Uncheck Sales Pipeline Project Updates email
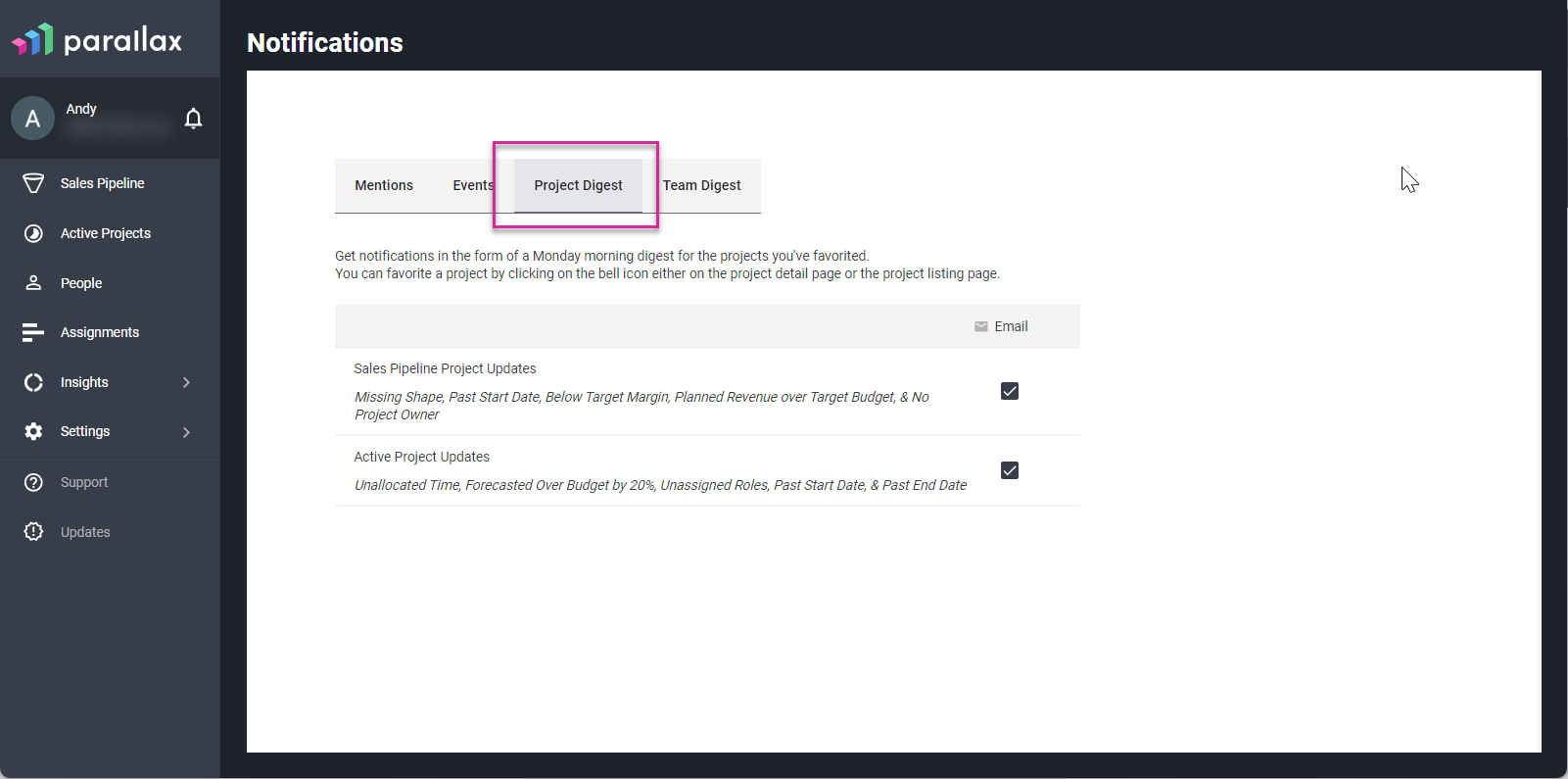 tap(1010, 391)
